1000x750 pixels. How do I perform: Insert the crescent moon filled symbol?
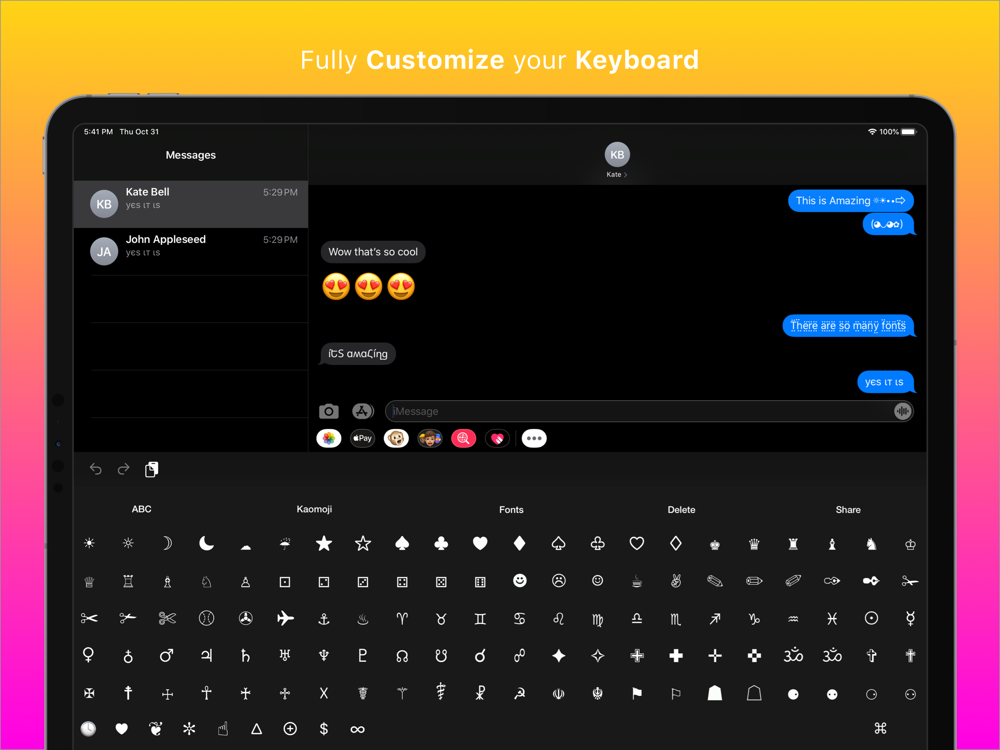pos(206,543)
